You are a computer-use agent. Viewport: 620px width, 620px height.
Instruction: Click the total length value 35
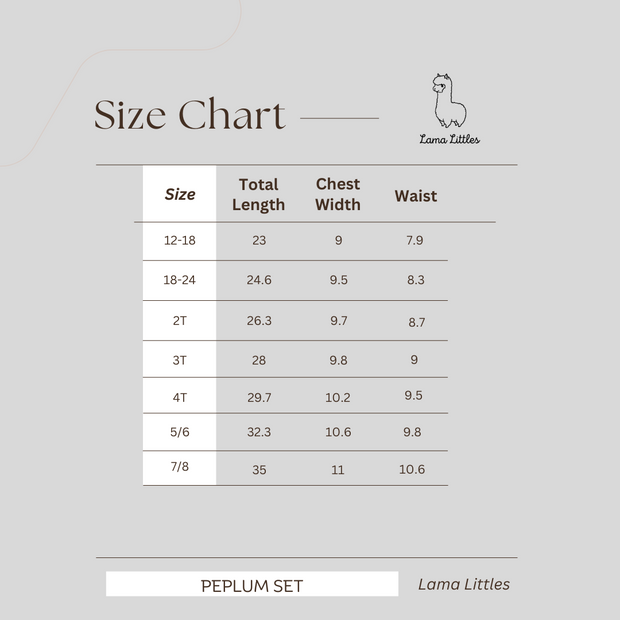pos(259,469)
